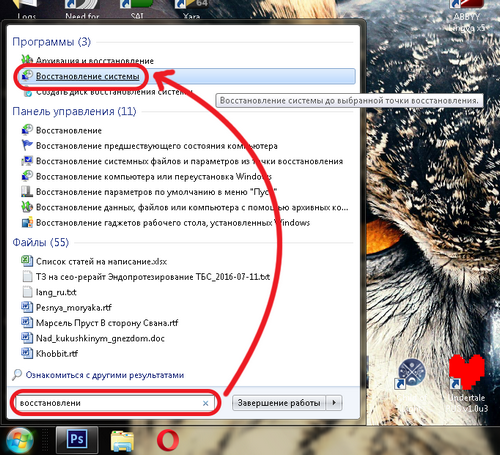Open Создать диск восстановления системы entry
The width and height of the screenshot is (500, 455).
click(114, 92)
